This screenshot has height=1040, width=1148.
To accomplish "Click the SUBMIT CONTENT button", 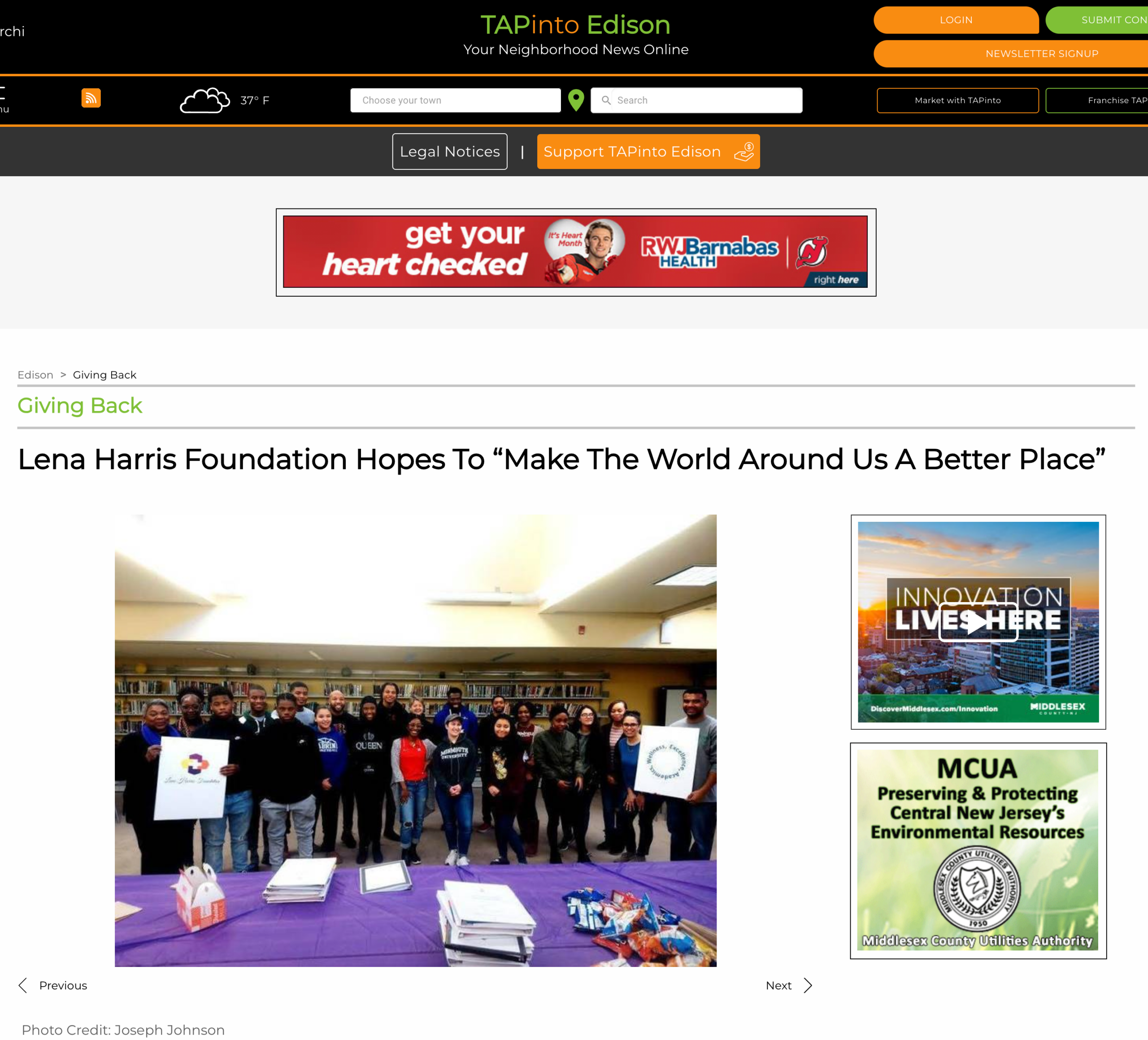I will click(x=1097, y=20).
